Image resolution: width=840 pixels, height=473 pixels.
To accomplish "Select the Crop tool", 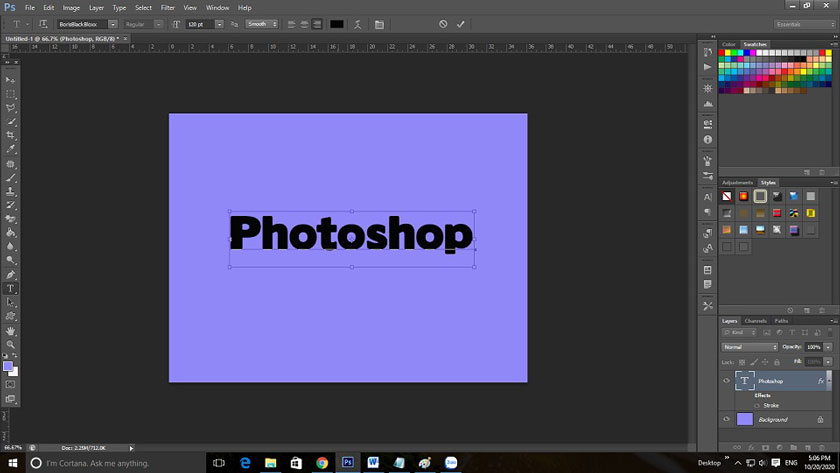I will click(10, 136).
